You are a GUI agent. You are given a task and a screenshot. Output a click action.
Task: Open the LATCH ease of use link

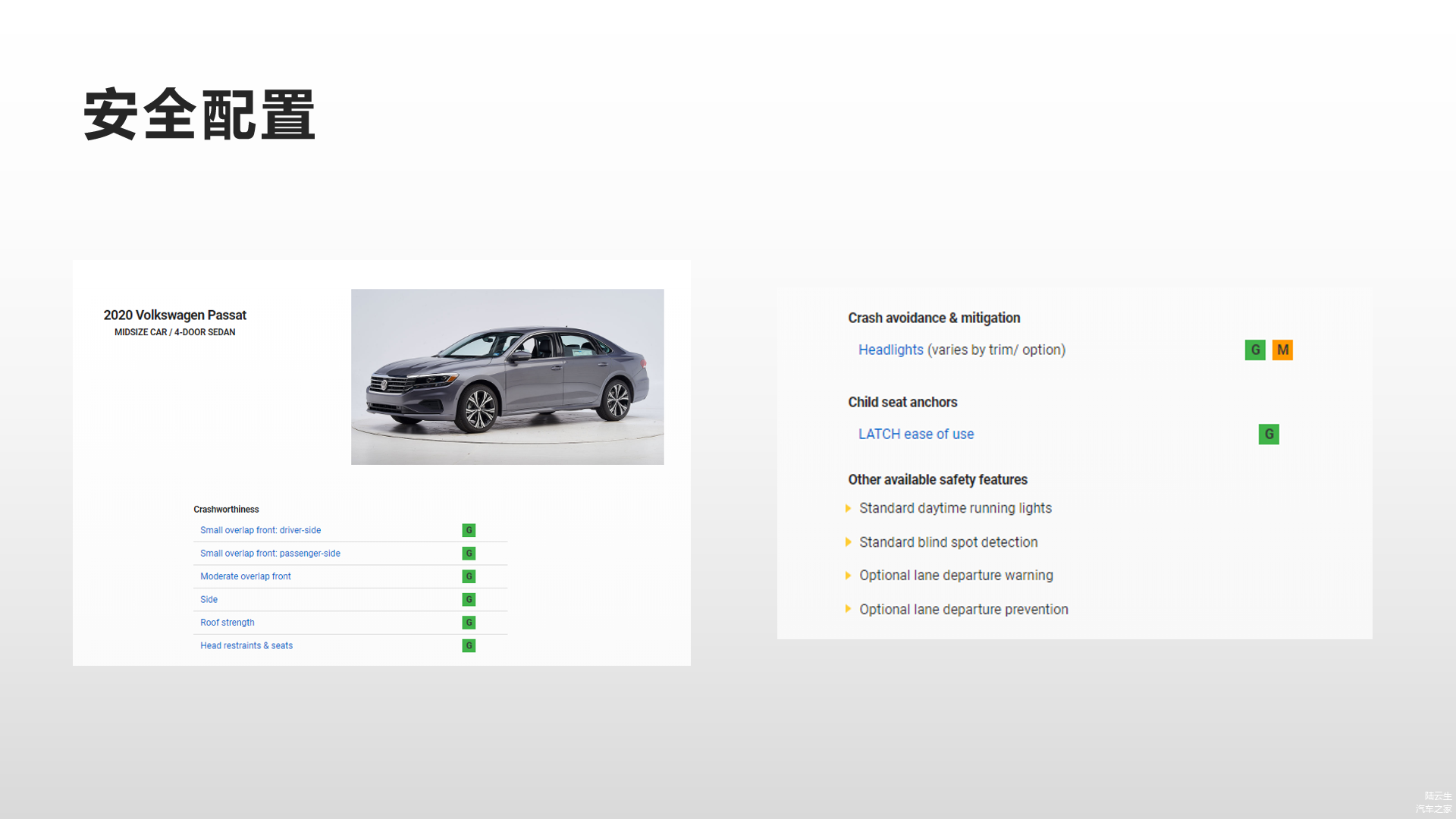[x=916, y=434]
